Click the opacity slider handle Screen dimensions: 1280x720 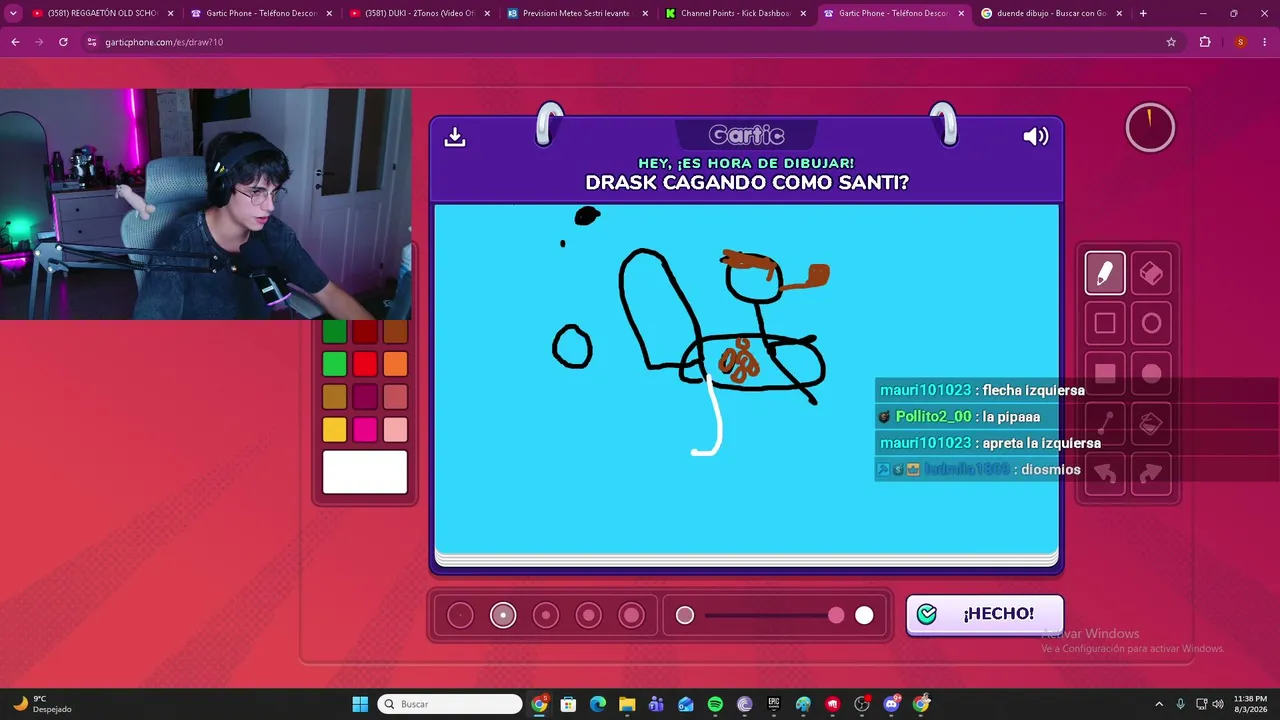[x=836, y=616]
